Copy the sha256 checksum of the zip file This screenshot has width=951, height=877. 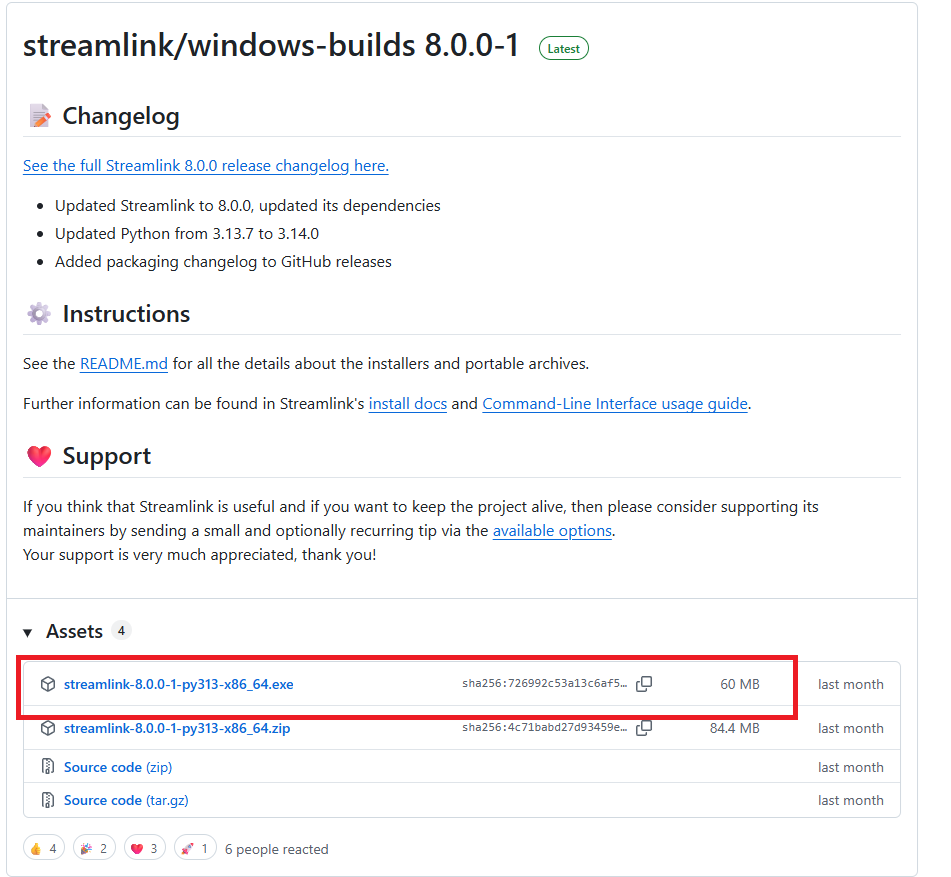coord(644,728)
